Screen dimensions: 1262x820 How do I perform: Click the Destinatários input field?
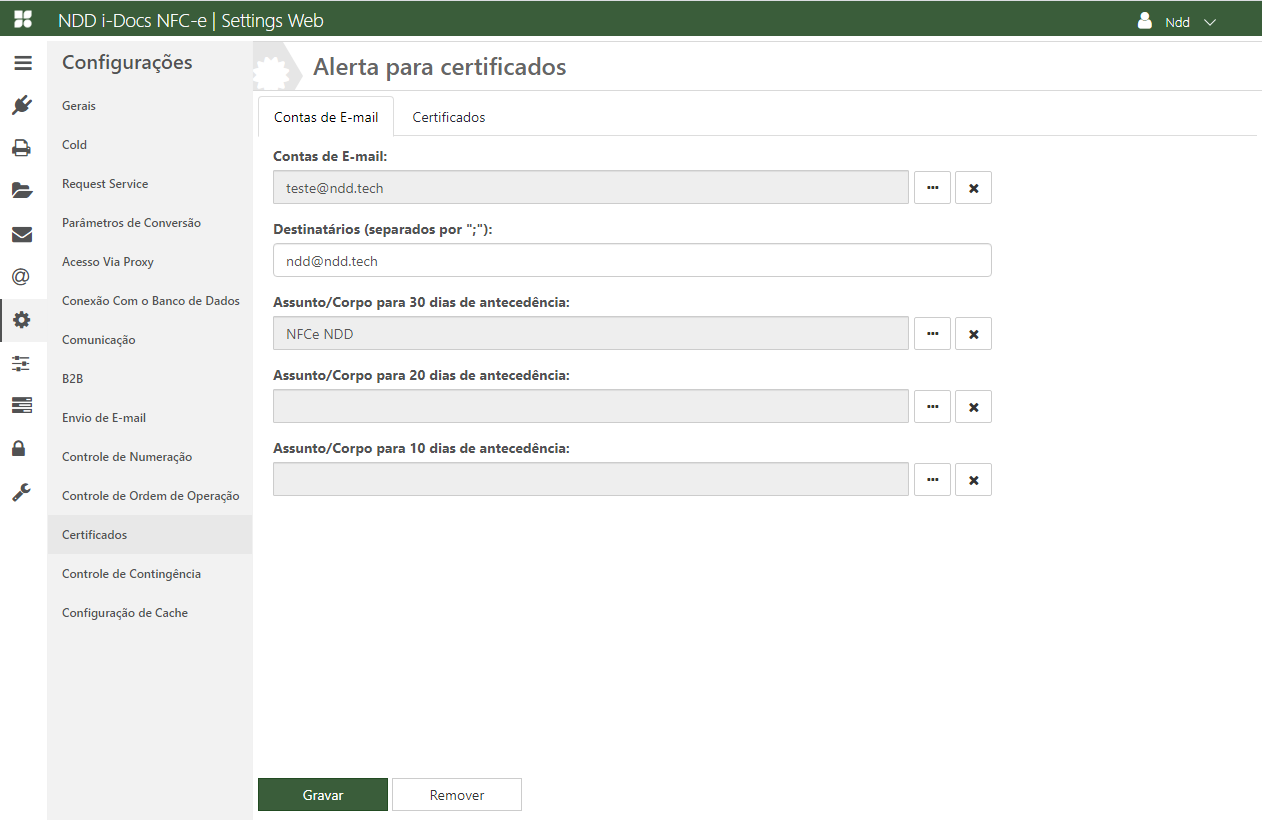pos(631,261)
